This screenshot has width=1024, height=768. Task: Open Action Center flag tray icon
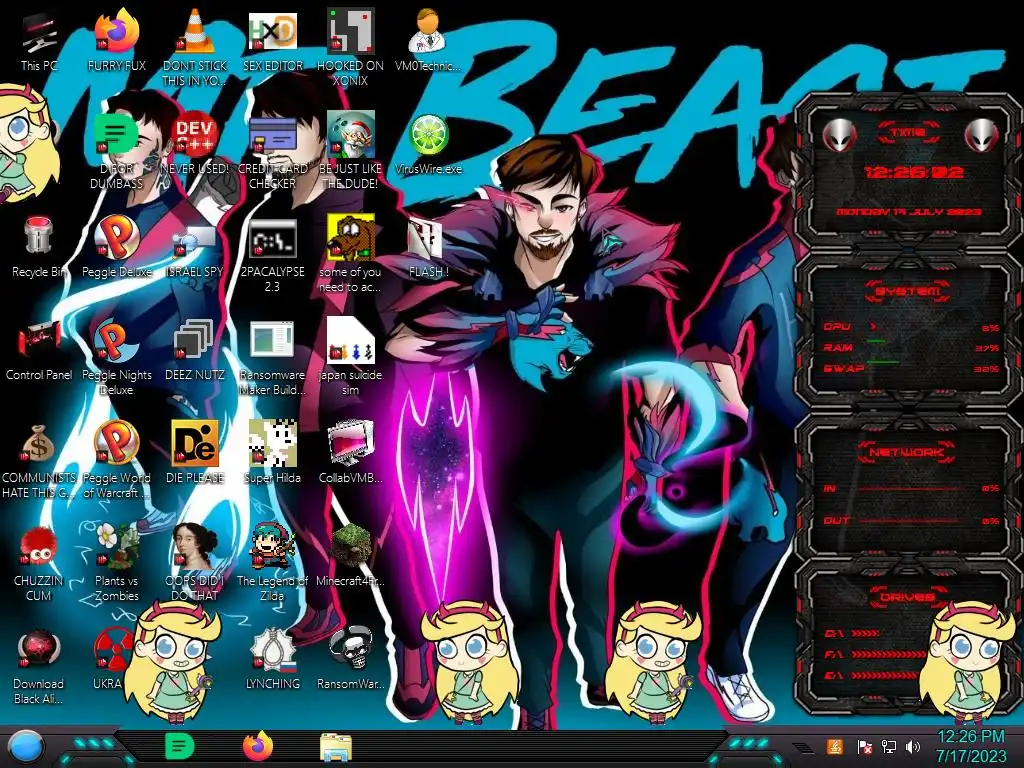coord(865,746)
